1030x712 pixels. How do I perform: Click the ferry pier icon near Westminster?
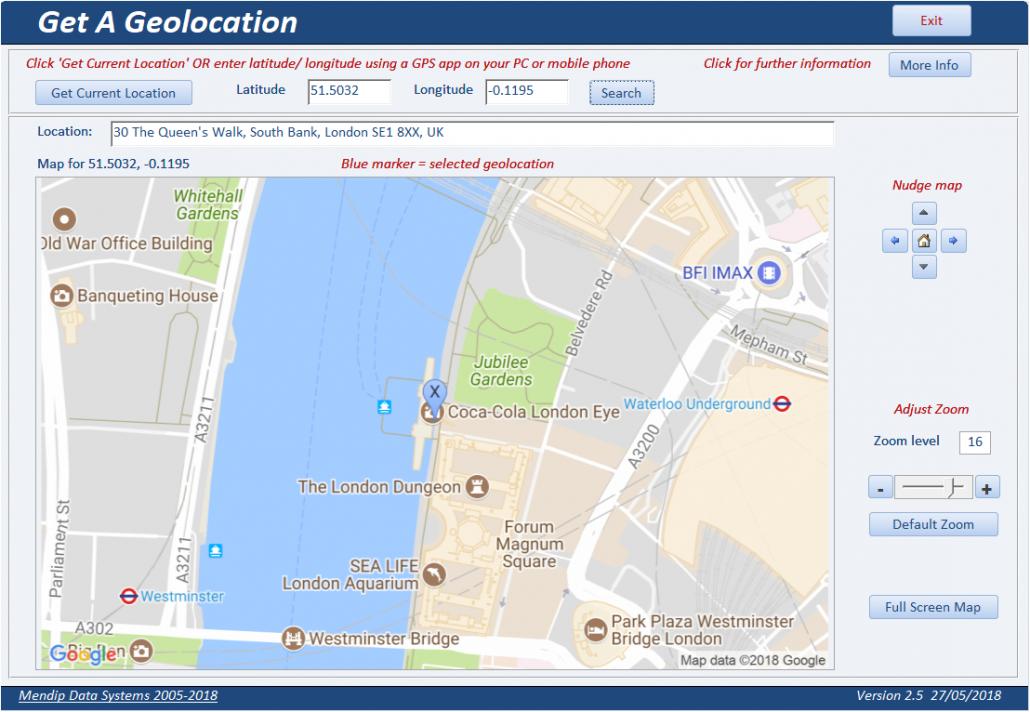pos(215,550)
